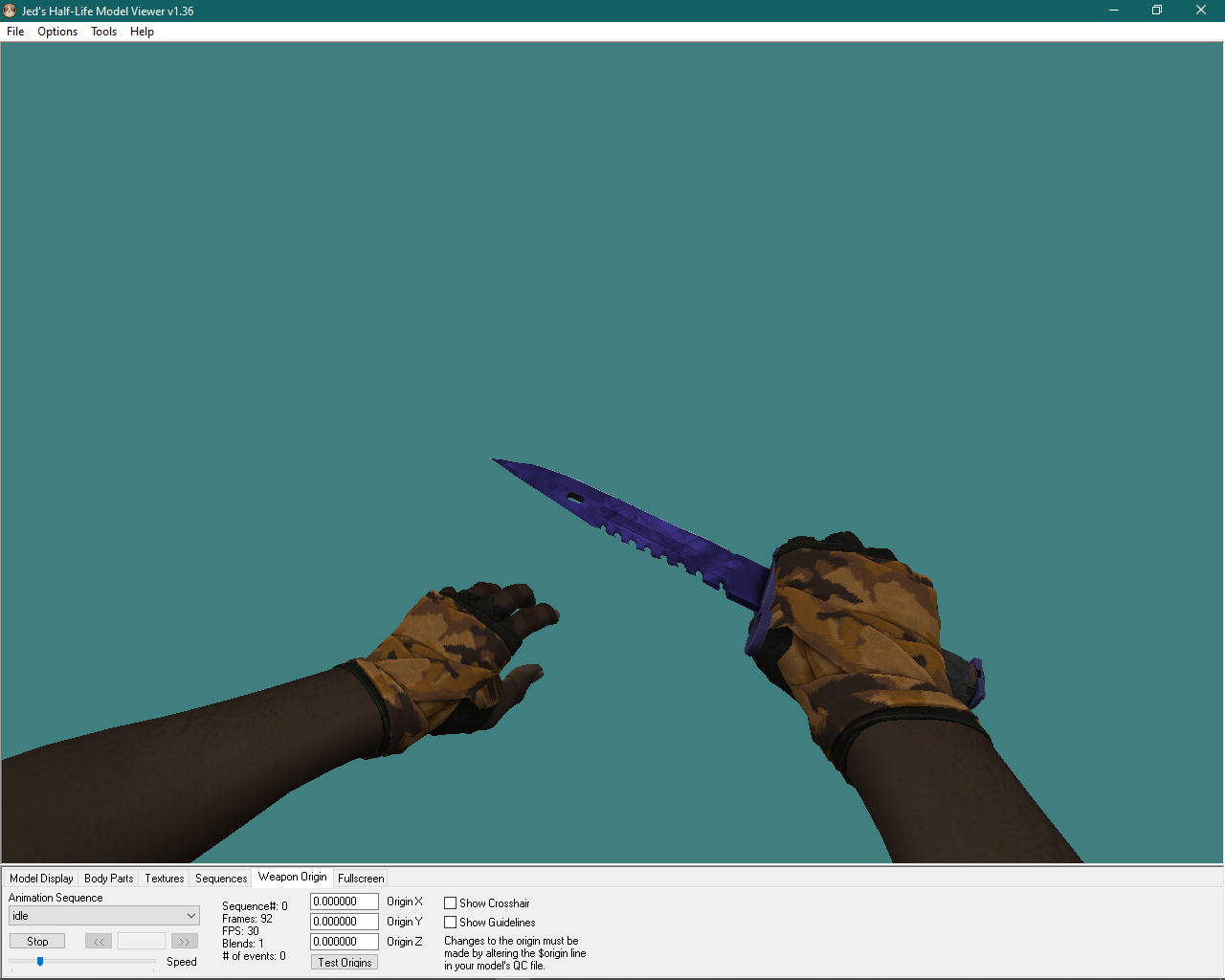Close the Model Viewer window
This screenshot has height=980, width=1225.
point(1201,11)
